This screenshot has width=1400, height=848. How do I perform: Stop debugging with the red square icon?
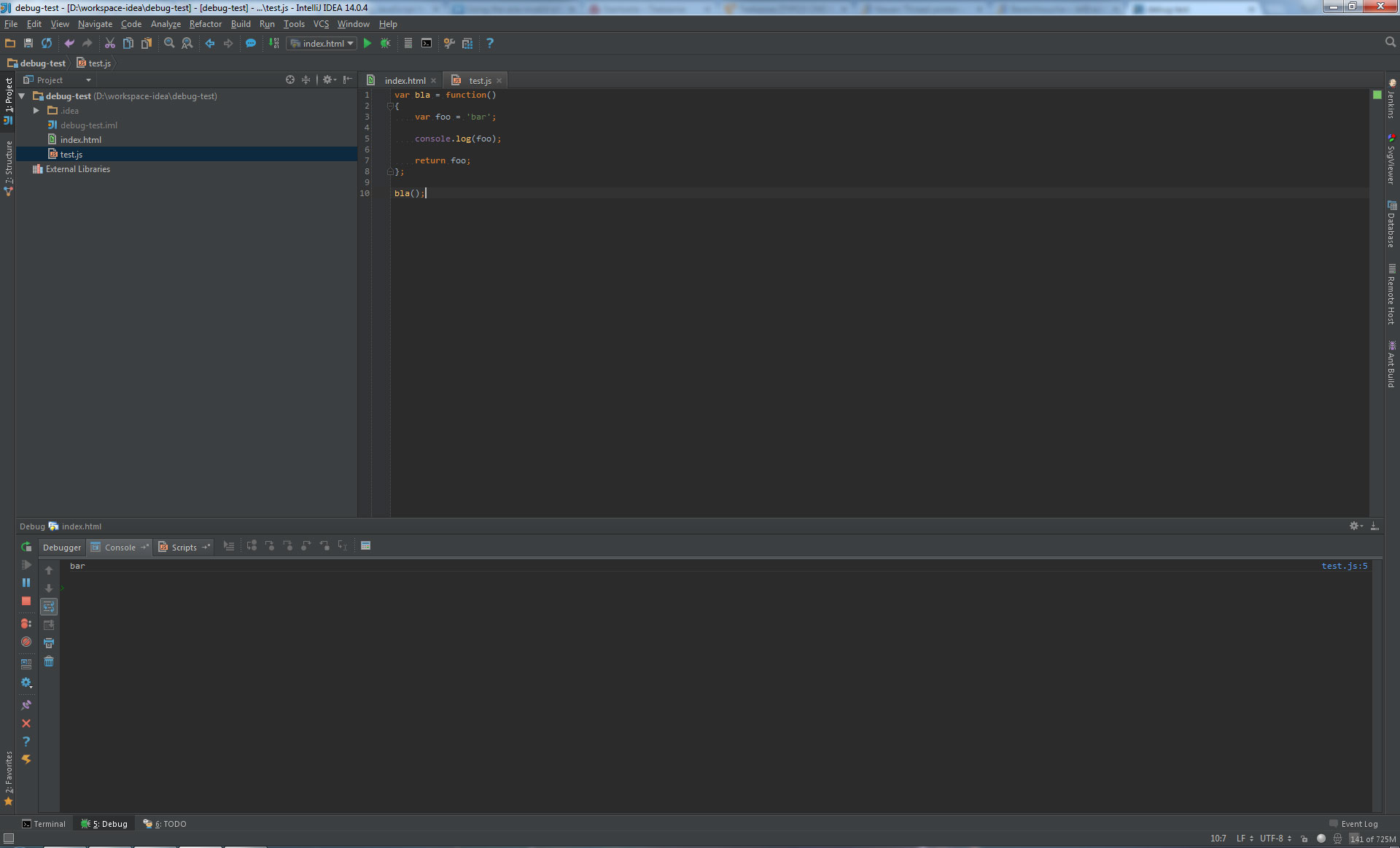[26, 601]
